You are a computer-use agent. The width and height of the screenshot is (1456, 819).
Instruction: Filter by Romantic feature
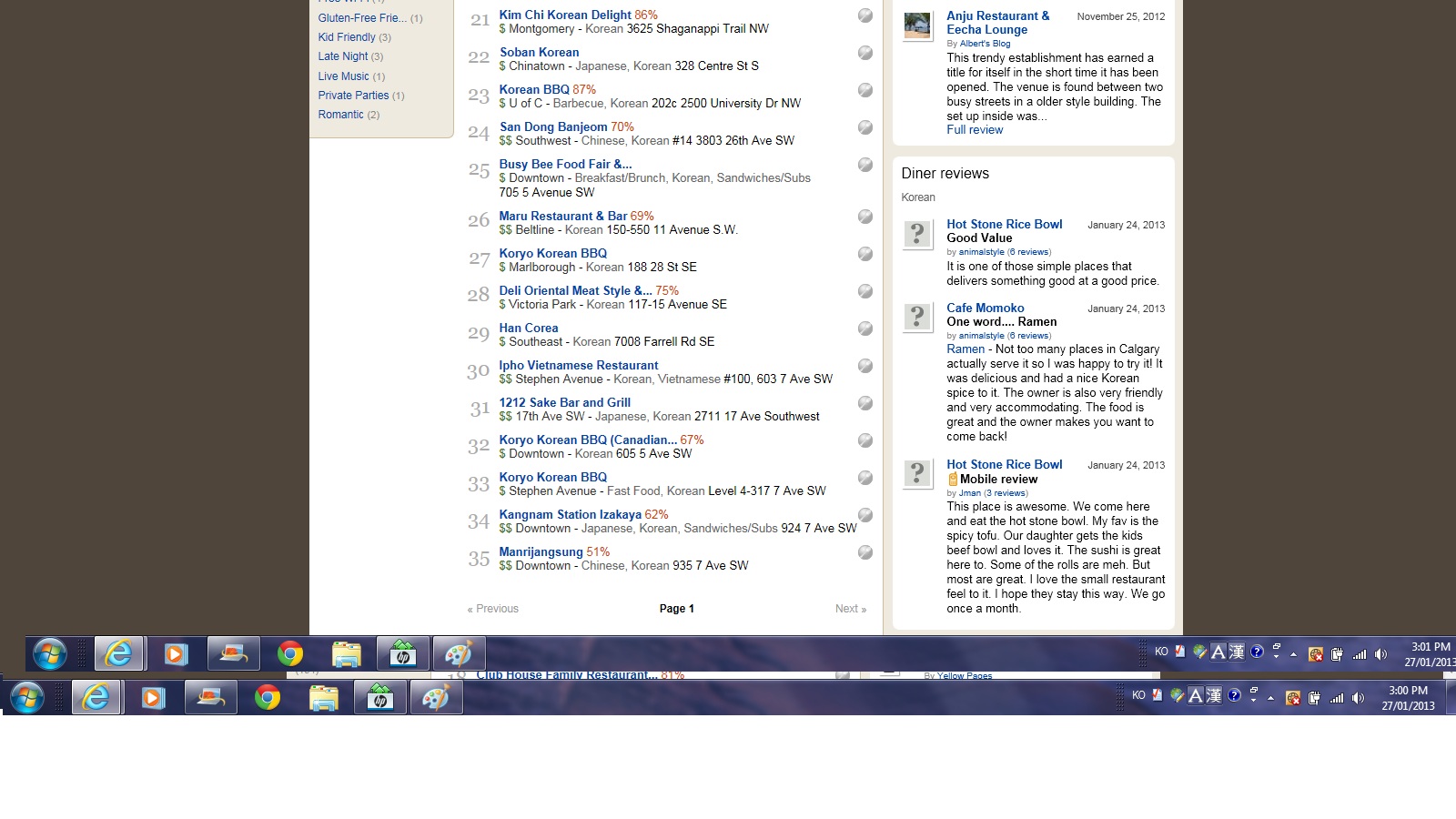tap(340, 115)
